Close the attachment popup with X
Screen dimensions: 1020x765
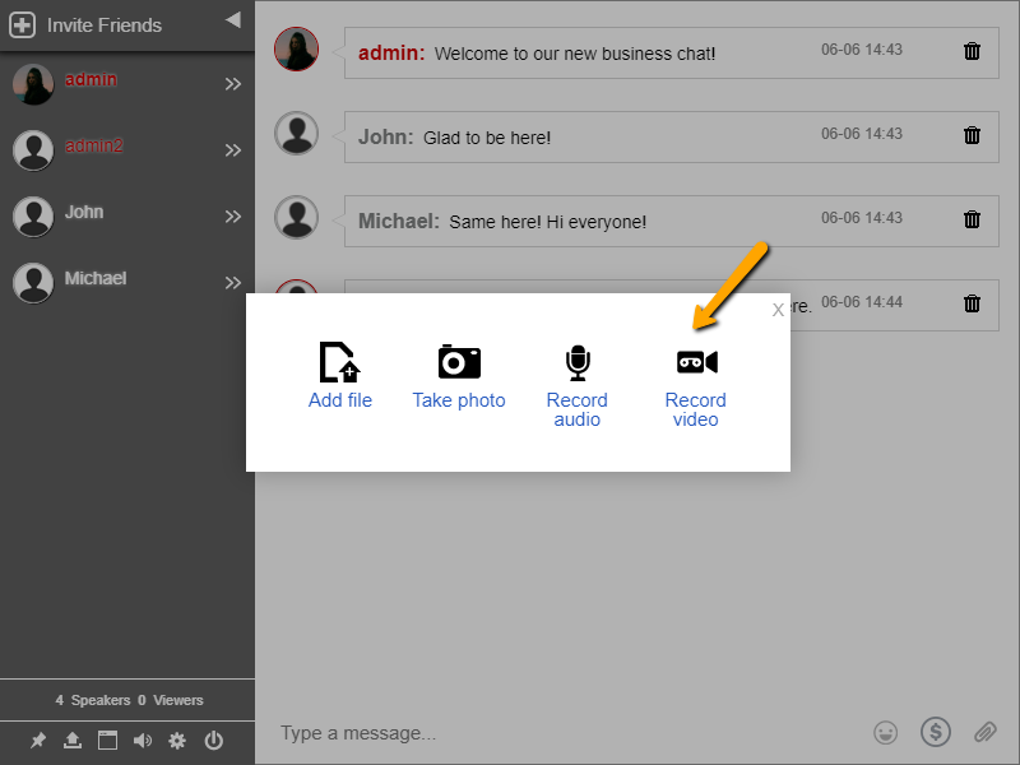coord(778,310)
